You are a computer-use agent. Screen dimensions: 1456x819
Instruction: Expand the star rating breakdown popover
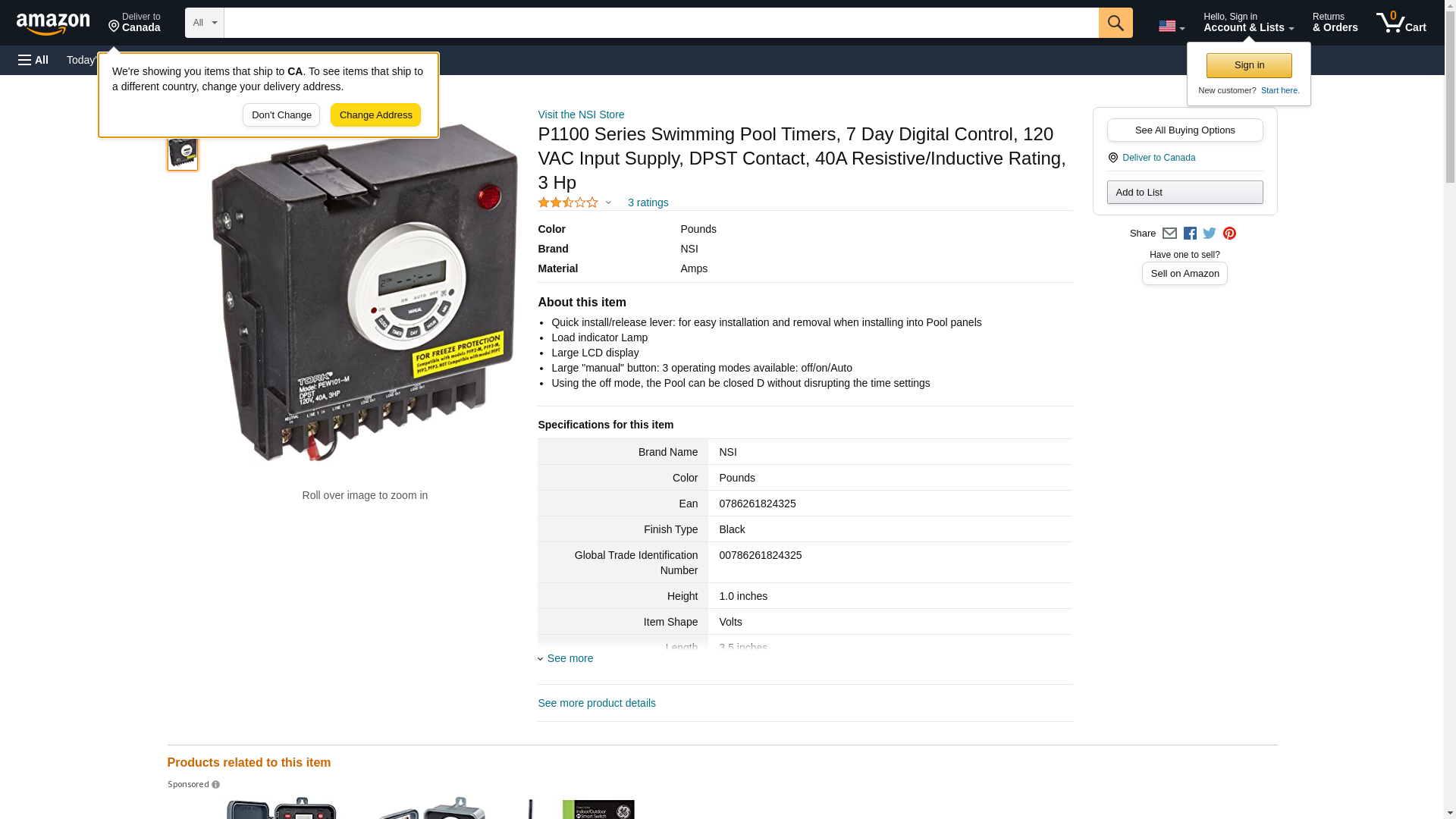click(x=608, y=202)
